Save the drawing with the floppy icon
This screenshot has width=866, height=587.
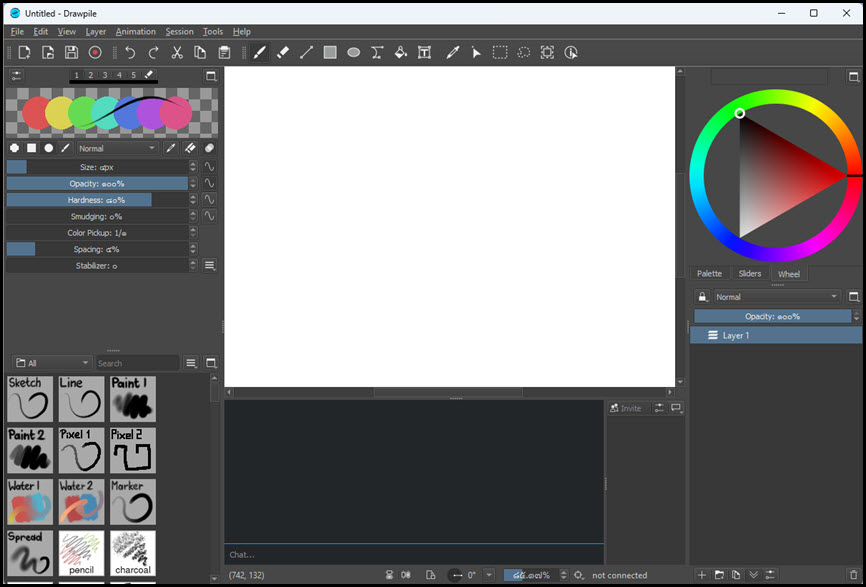pos(71,52)
